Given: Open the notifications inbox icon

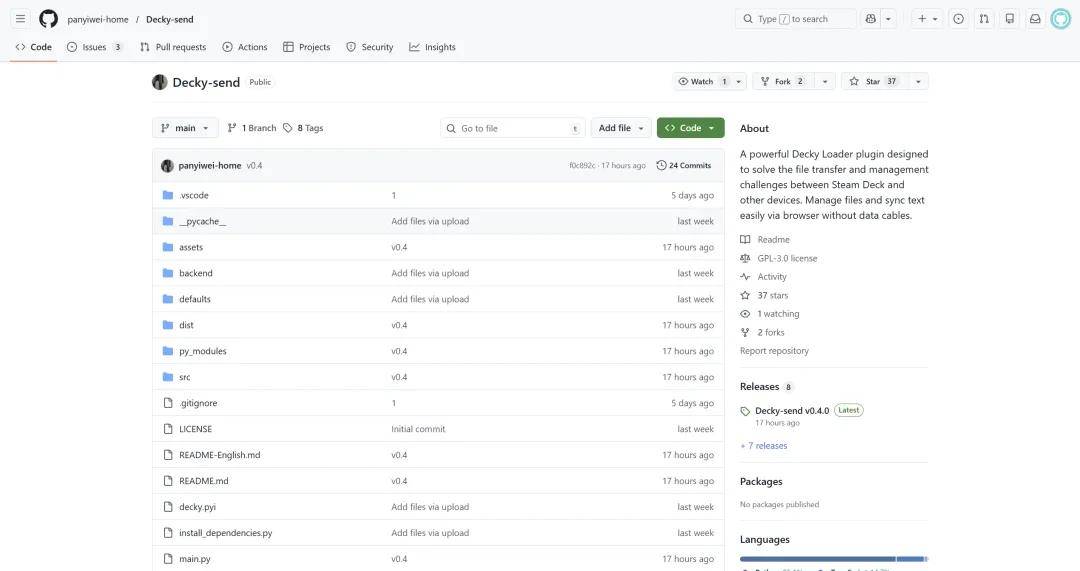Looking at the screenshot, I should (1035, 19).
